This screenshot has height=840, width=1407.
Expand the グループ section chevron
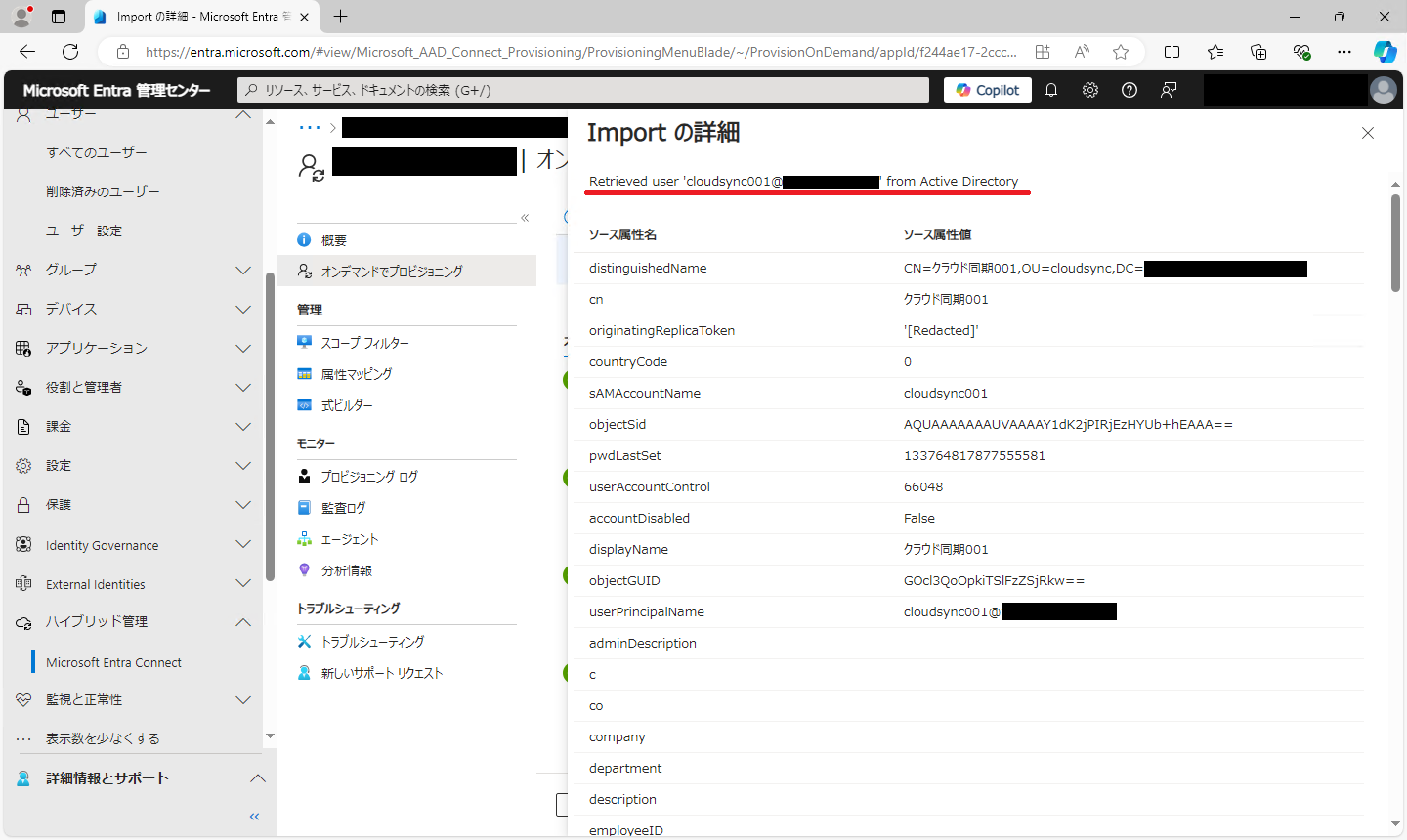243,271
